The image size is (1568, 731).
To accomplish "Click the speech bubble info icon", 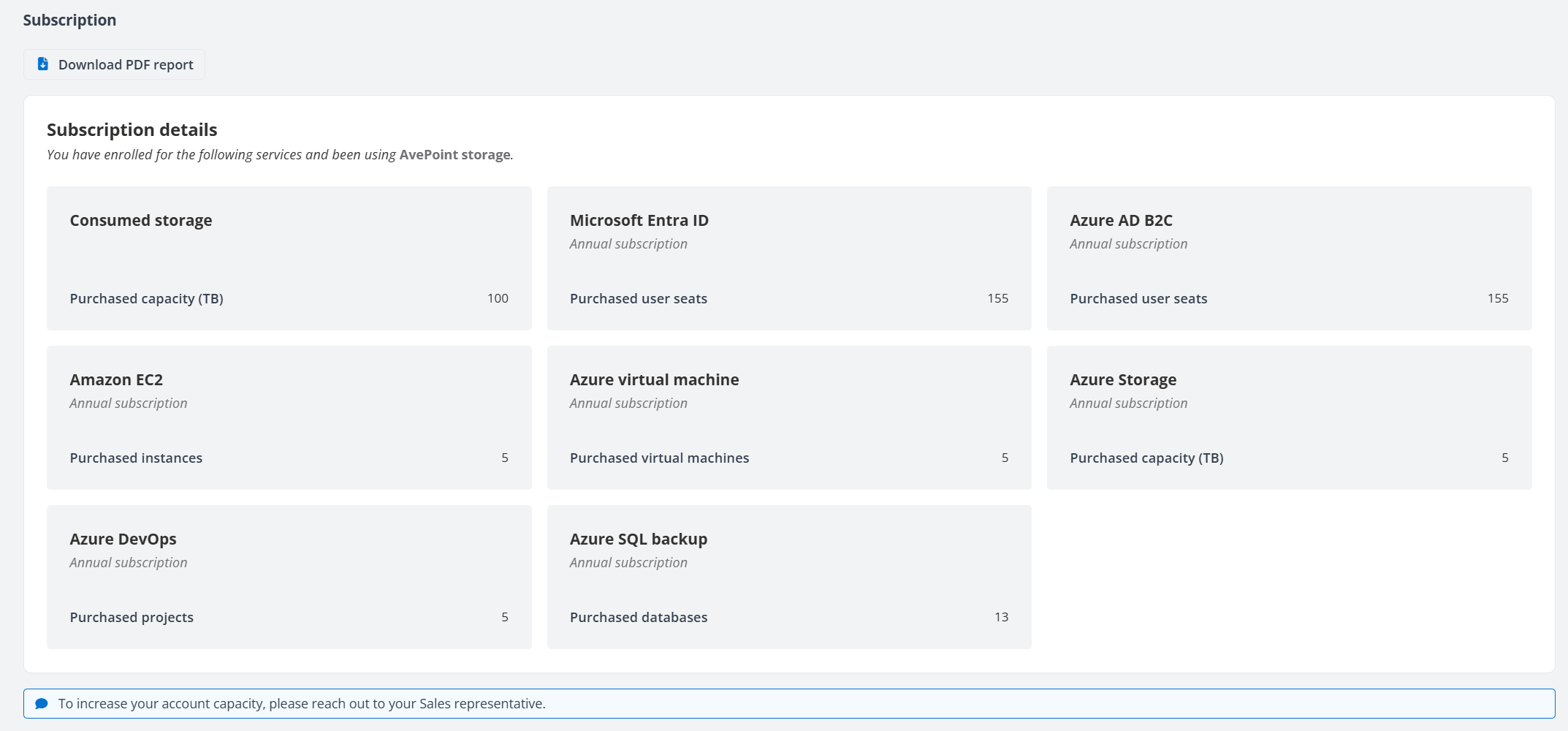I will coord(42,703).
